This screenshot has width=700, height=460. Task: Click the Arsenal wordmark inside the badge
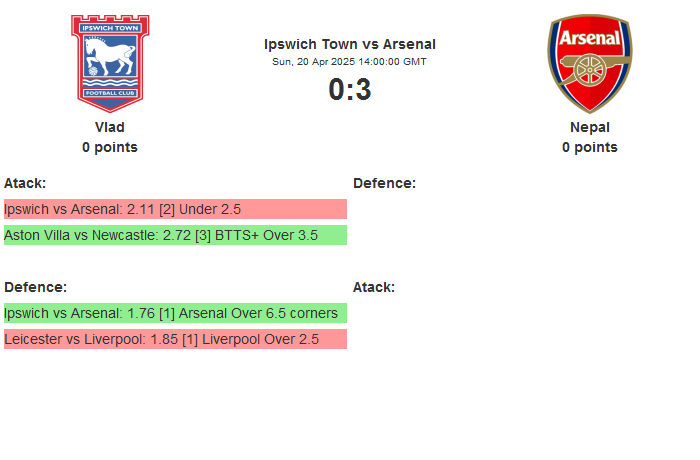click(589, 38)
